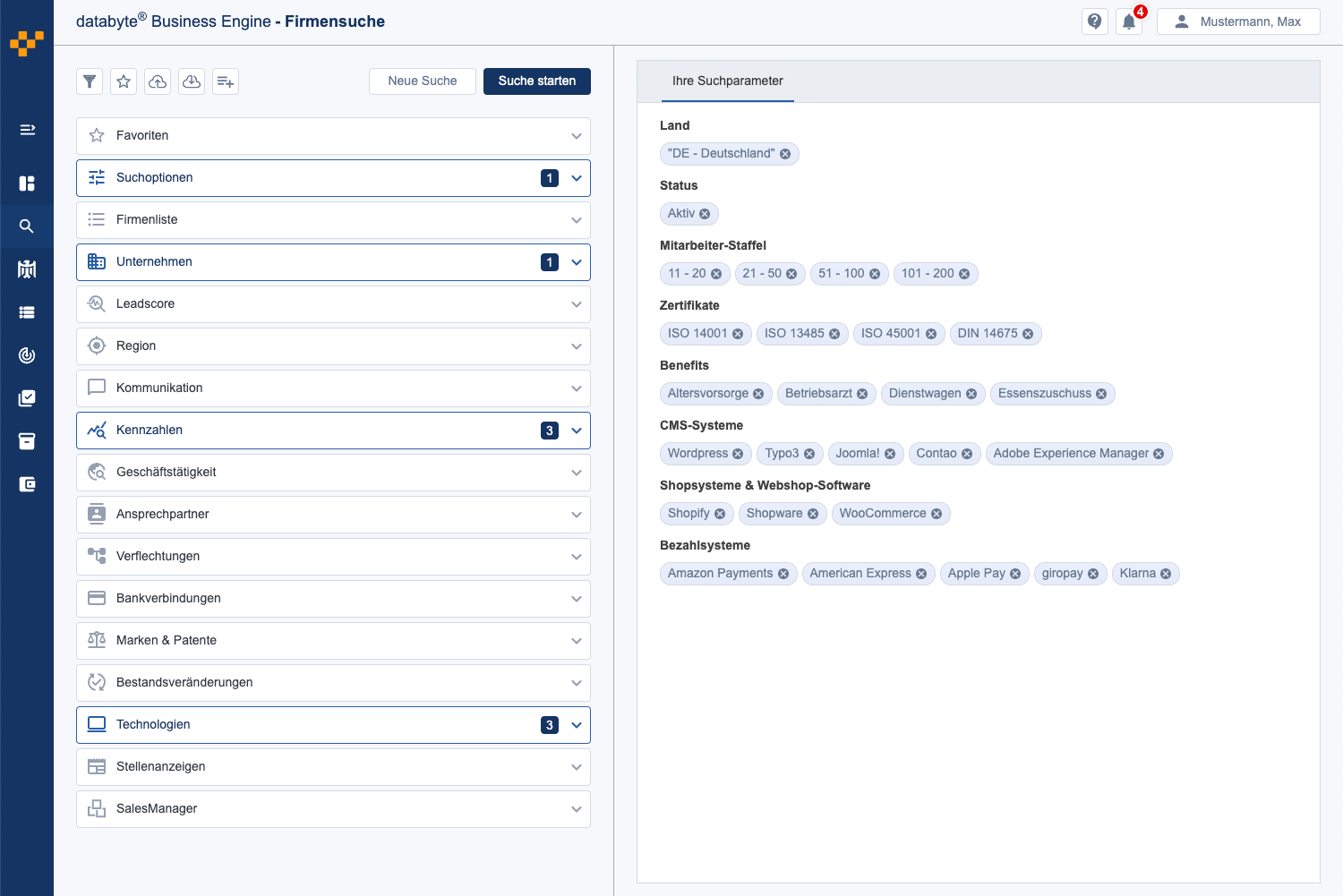Screen dimensions: 1343x896
Task: Remove the Dienstwagen benefit chip
Action: (x=971, y=394)
